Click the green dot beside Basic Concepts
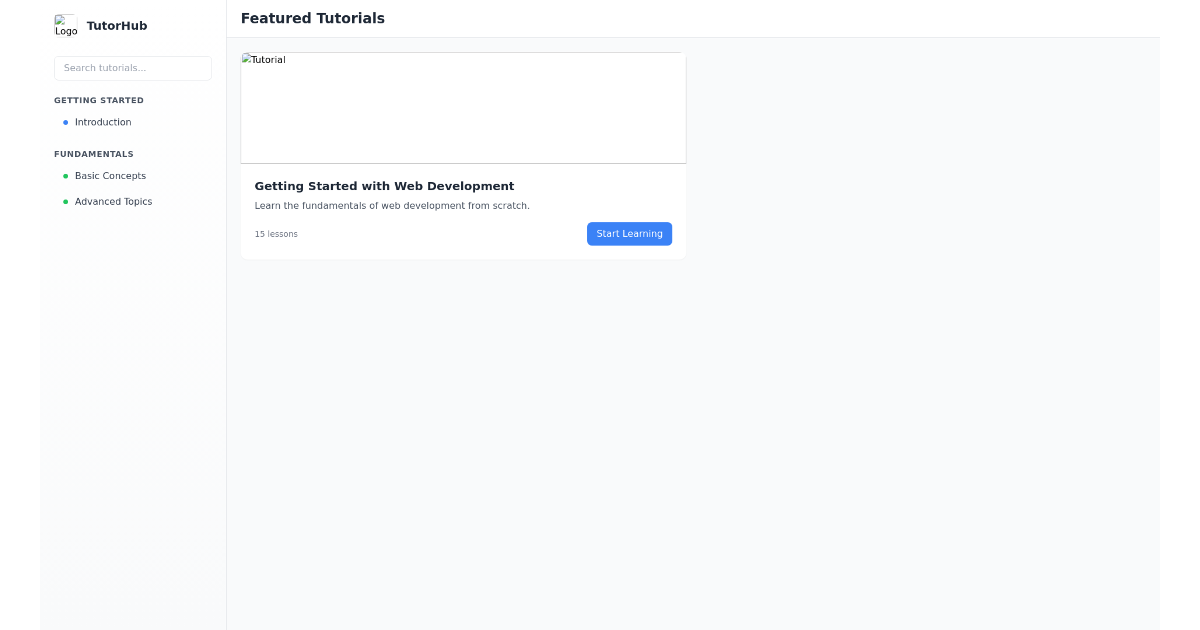This screenshot has width=1200, height=630. pyautogui.click(x=65, y=176)
